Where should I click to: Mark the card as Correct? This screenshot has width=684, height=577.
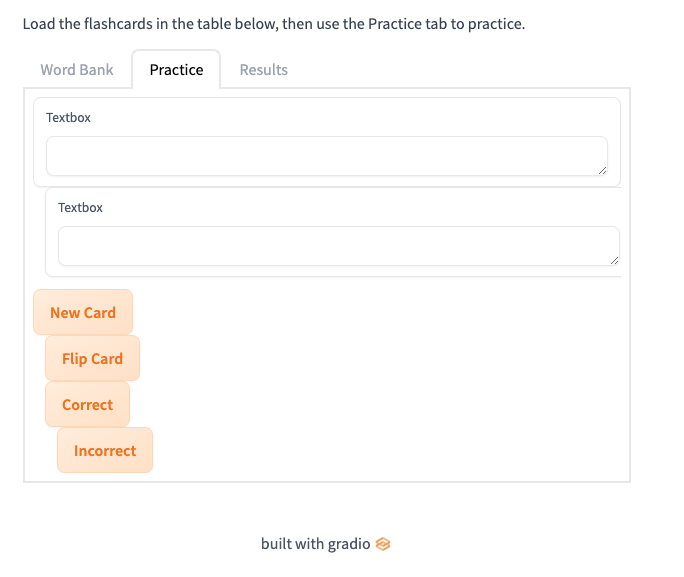[x=88, y=404]
